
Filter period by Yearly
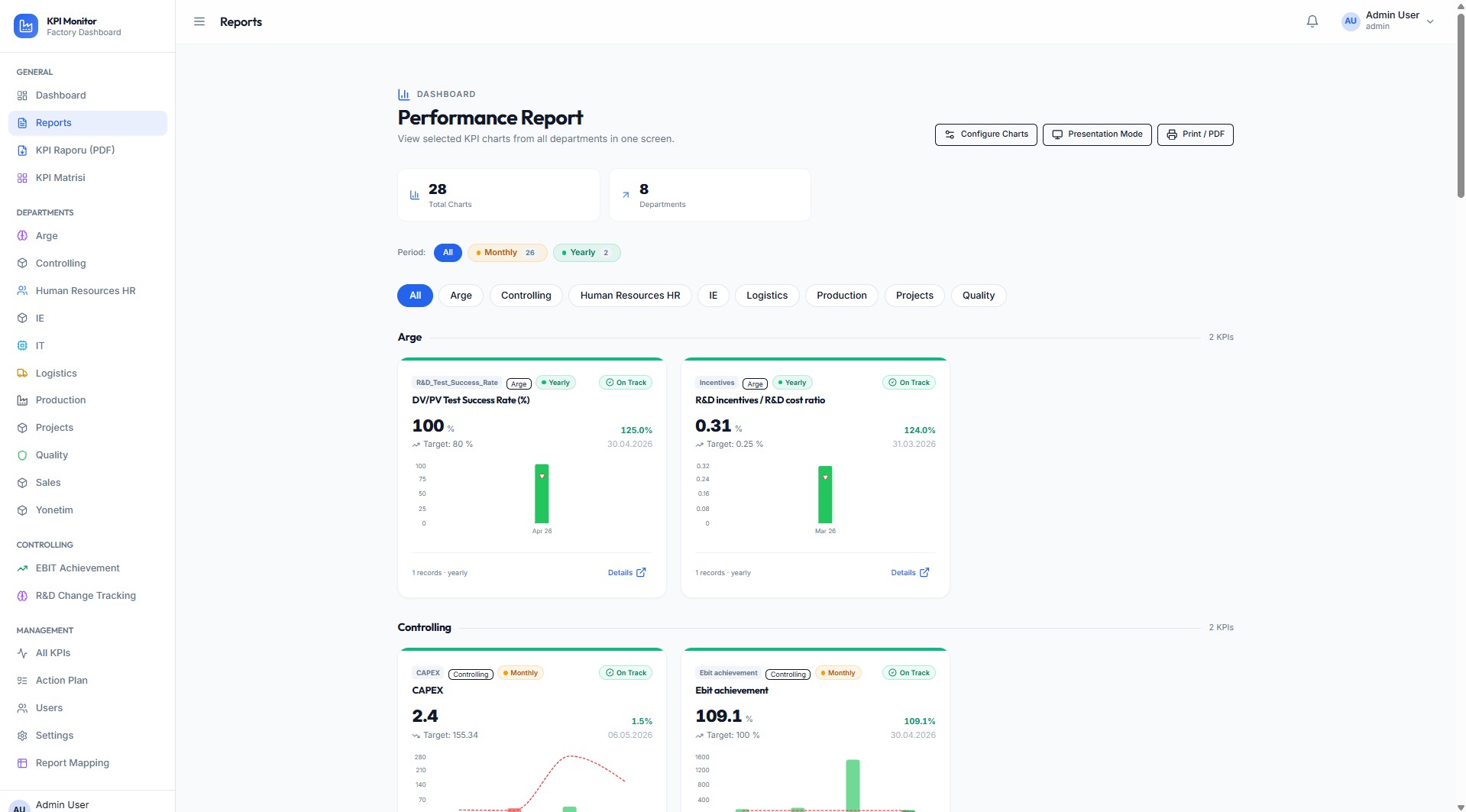(x=587, y=253)
